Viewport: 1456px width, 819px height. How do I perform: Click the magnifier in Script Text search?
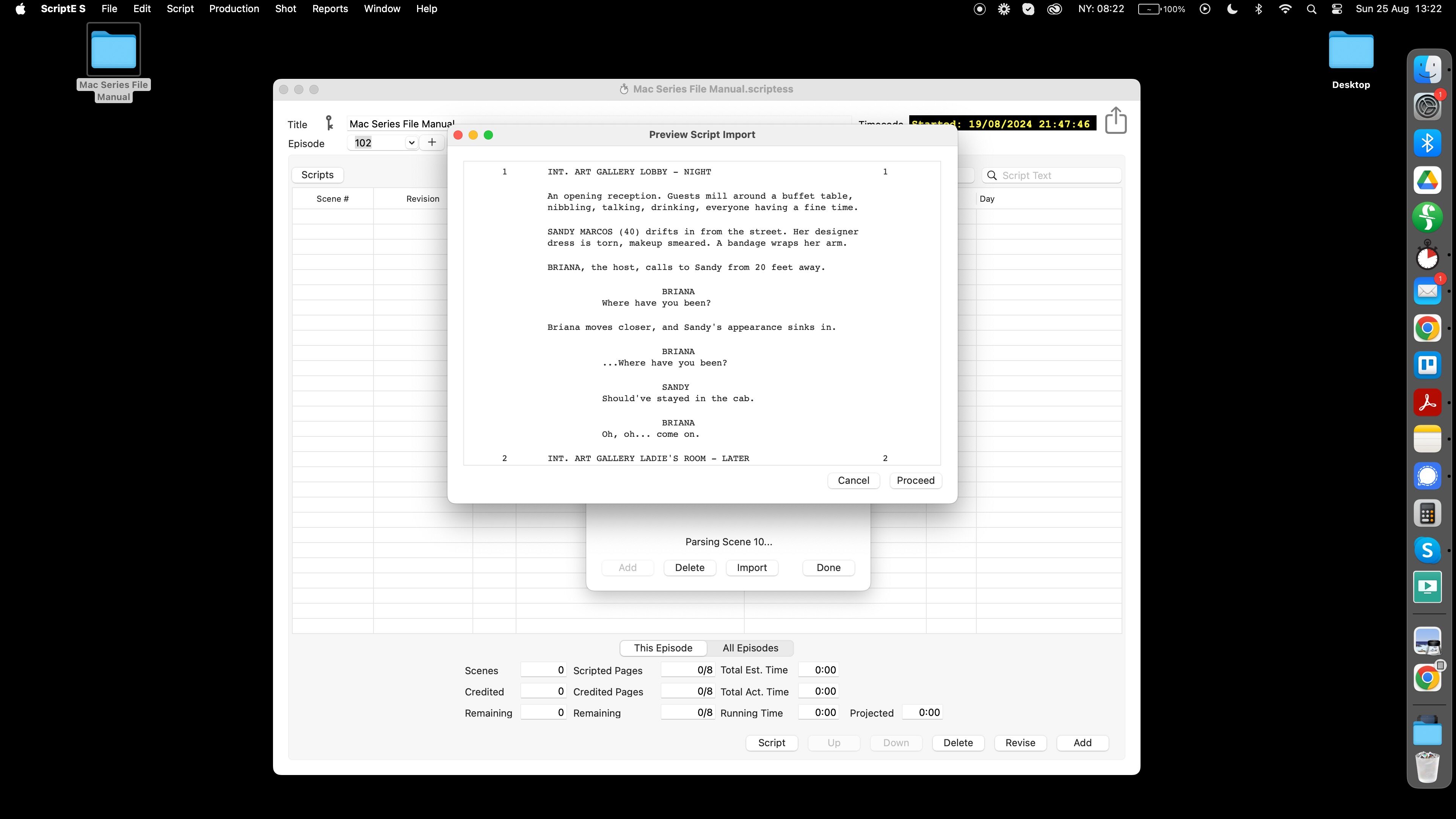click(992, 175)
